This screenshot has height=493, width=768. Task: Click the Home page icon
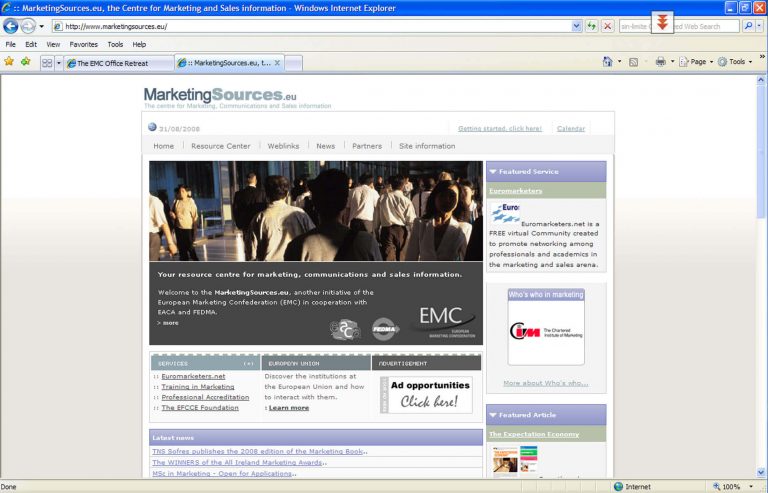[607, 62]
